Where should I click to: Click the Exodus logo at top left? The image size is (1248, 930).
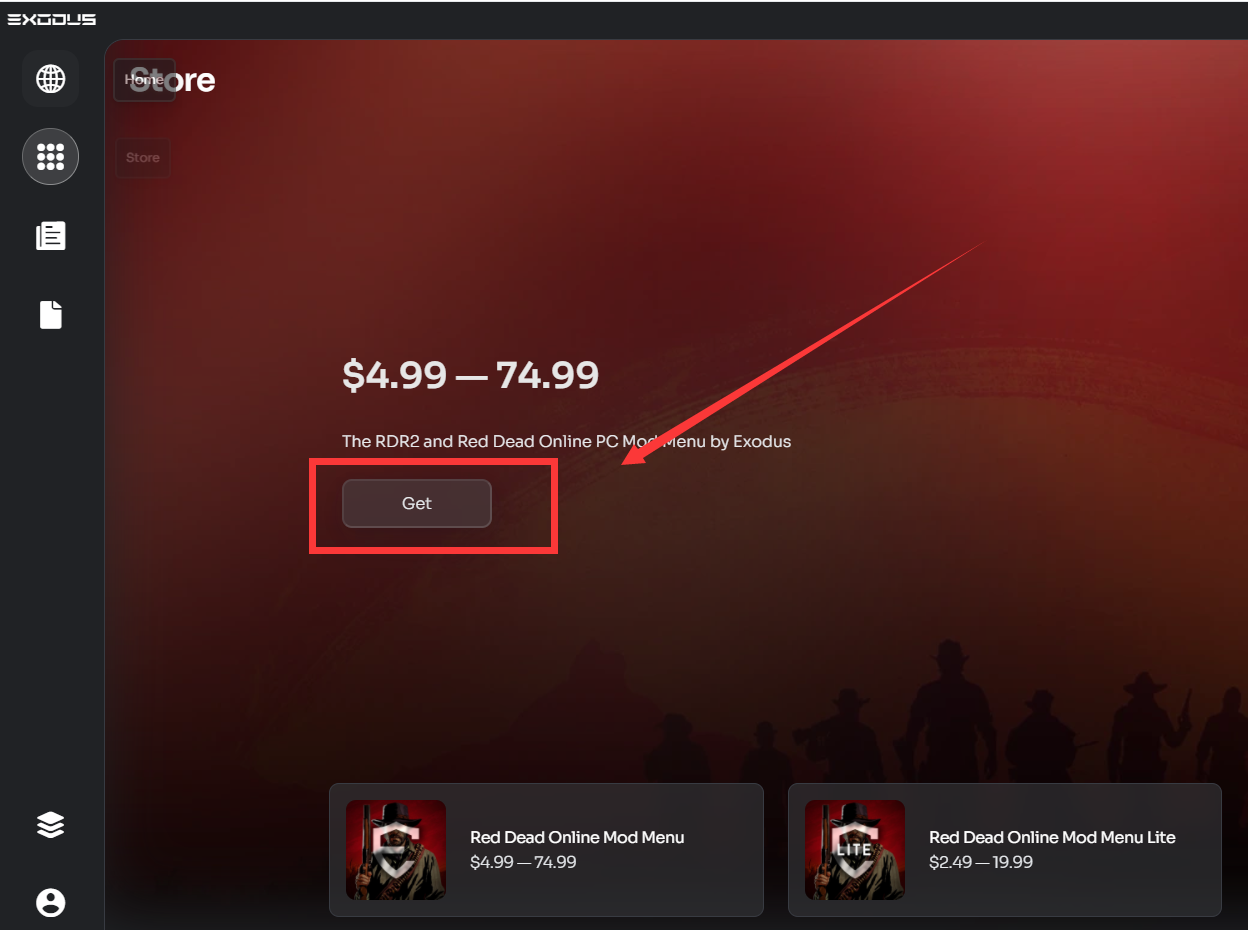[52, 19]
